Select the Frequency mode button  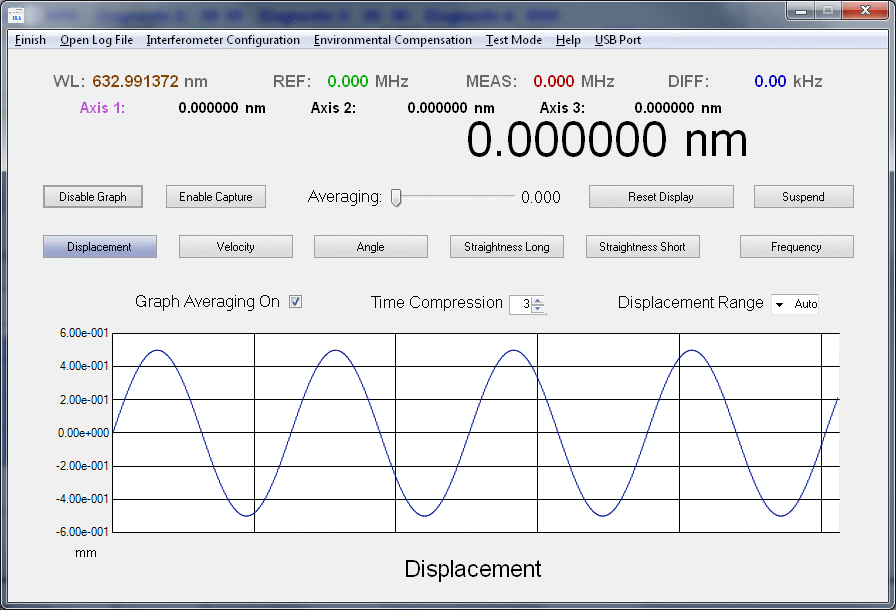pos(796,247)
